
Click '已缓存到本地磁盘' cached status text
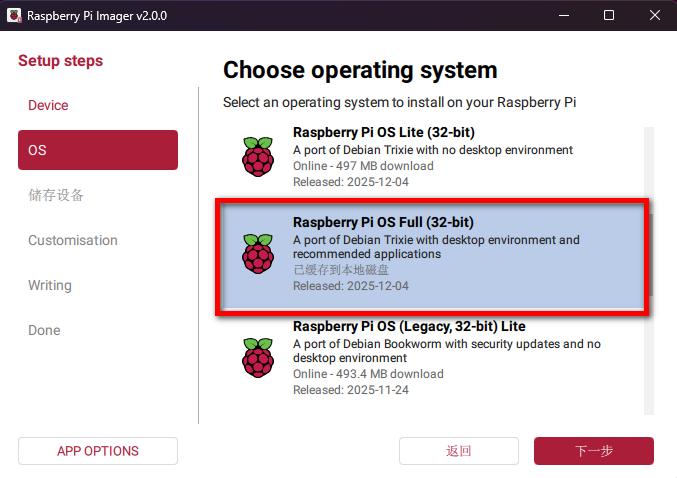coord(341,270)
